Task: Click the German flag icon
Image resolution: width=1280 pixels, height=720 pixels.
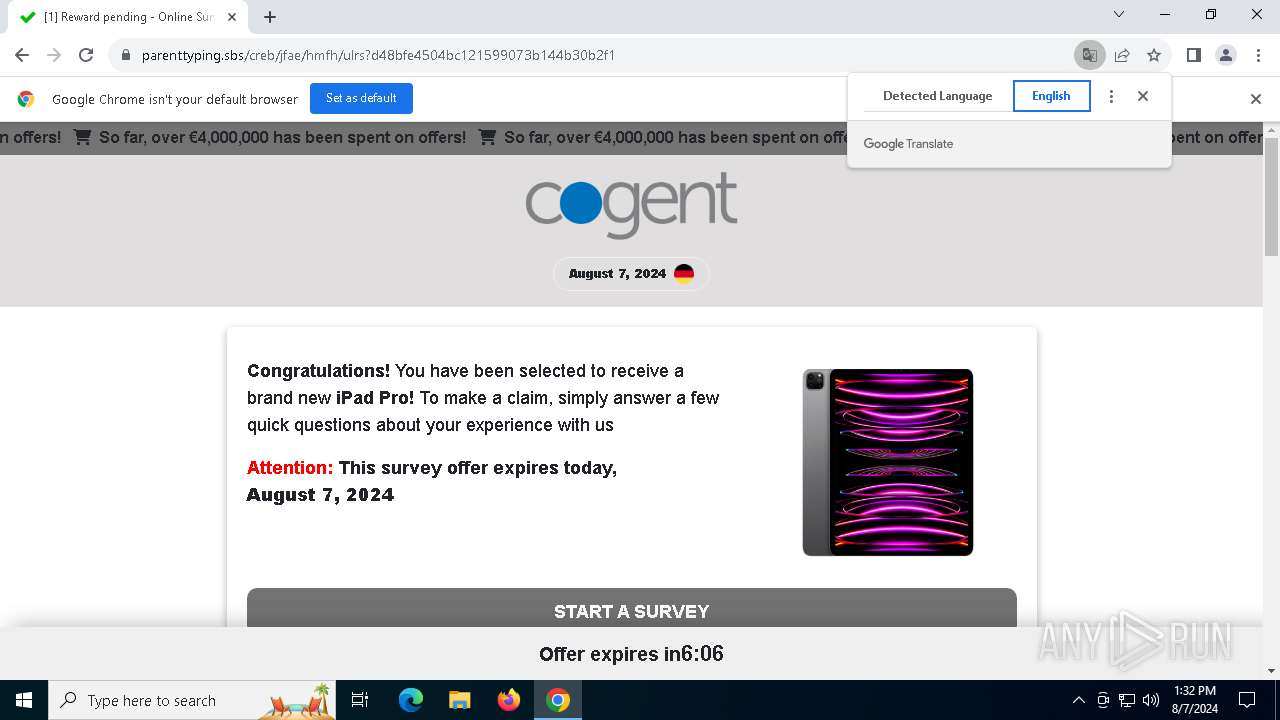Action: click(x=684, y=274)
